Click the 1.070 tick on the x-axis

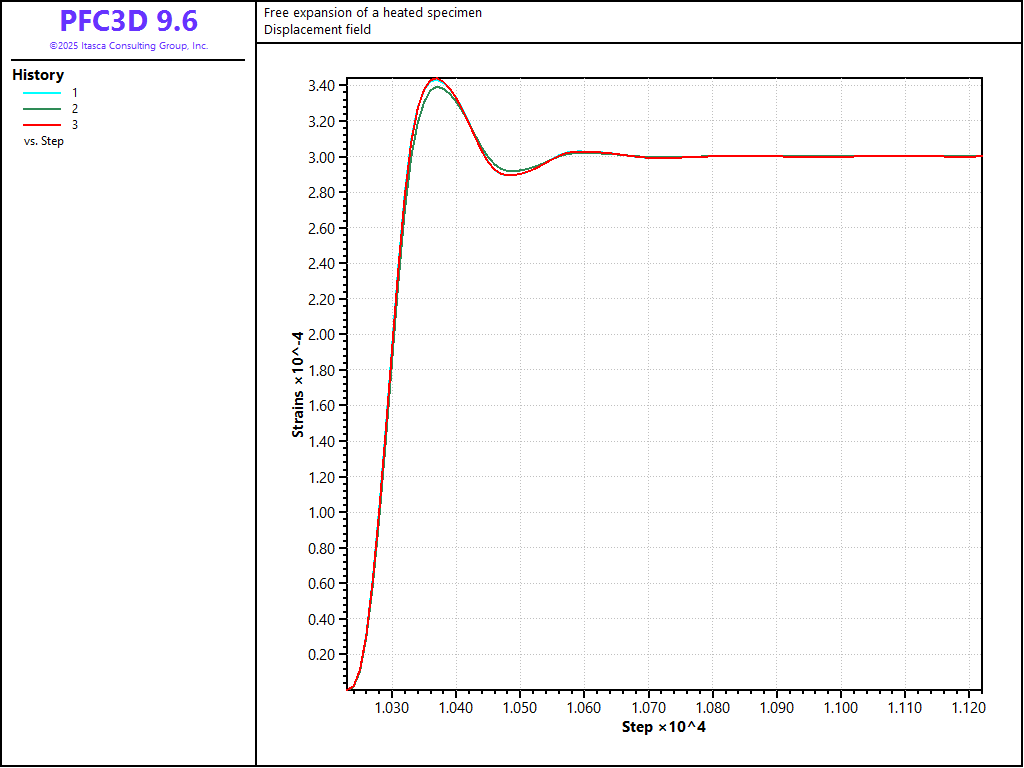(x=648, y=708)
